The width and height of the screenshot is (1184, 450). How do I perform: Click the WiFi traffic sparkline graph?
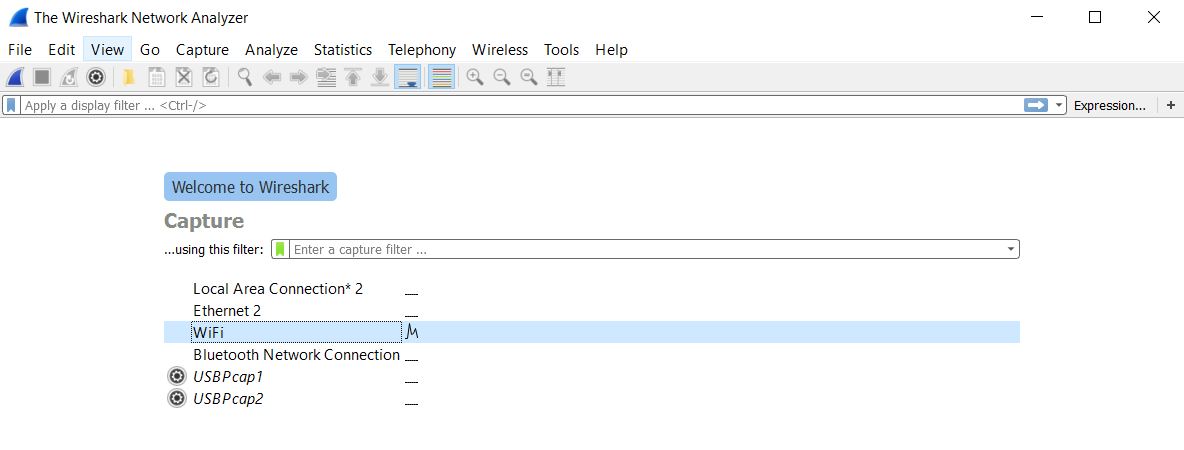tap(412, 332)
